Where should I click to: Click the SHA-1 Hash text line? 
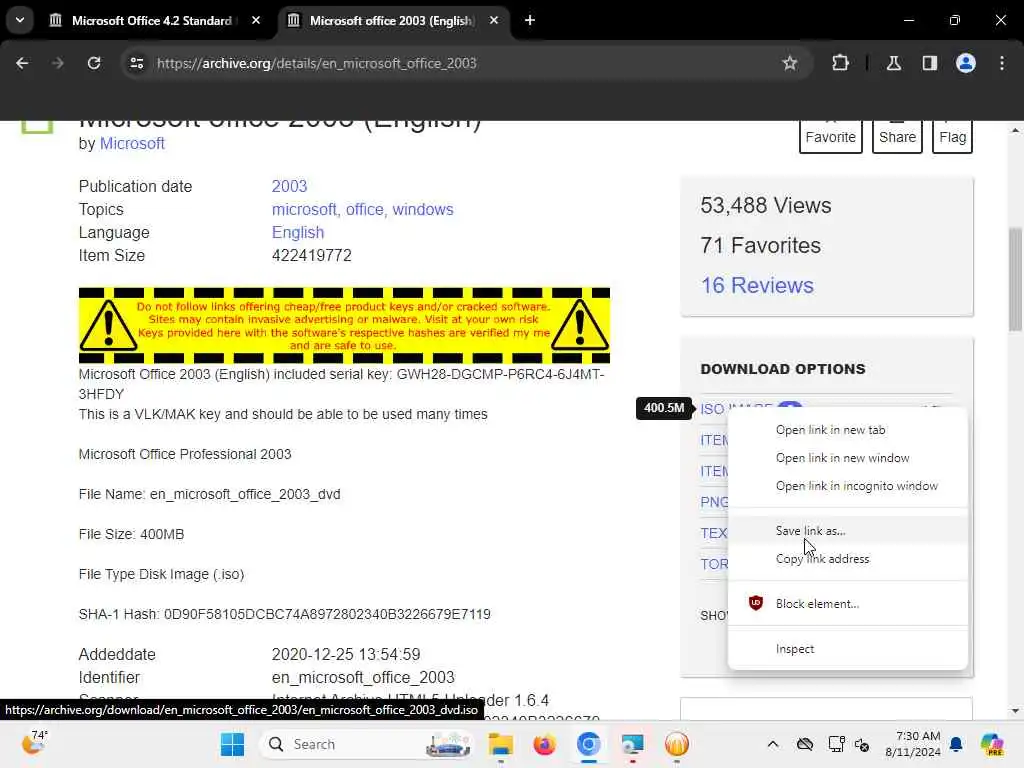(284, 615)
